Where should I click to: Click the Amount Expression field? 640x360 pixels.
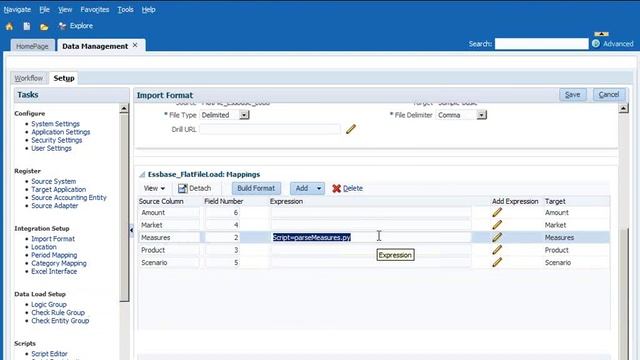coord(371,212)
